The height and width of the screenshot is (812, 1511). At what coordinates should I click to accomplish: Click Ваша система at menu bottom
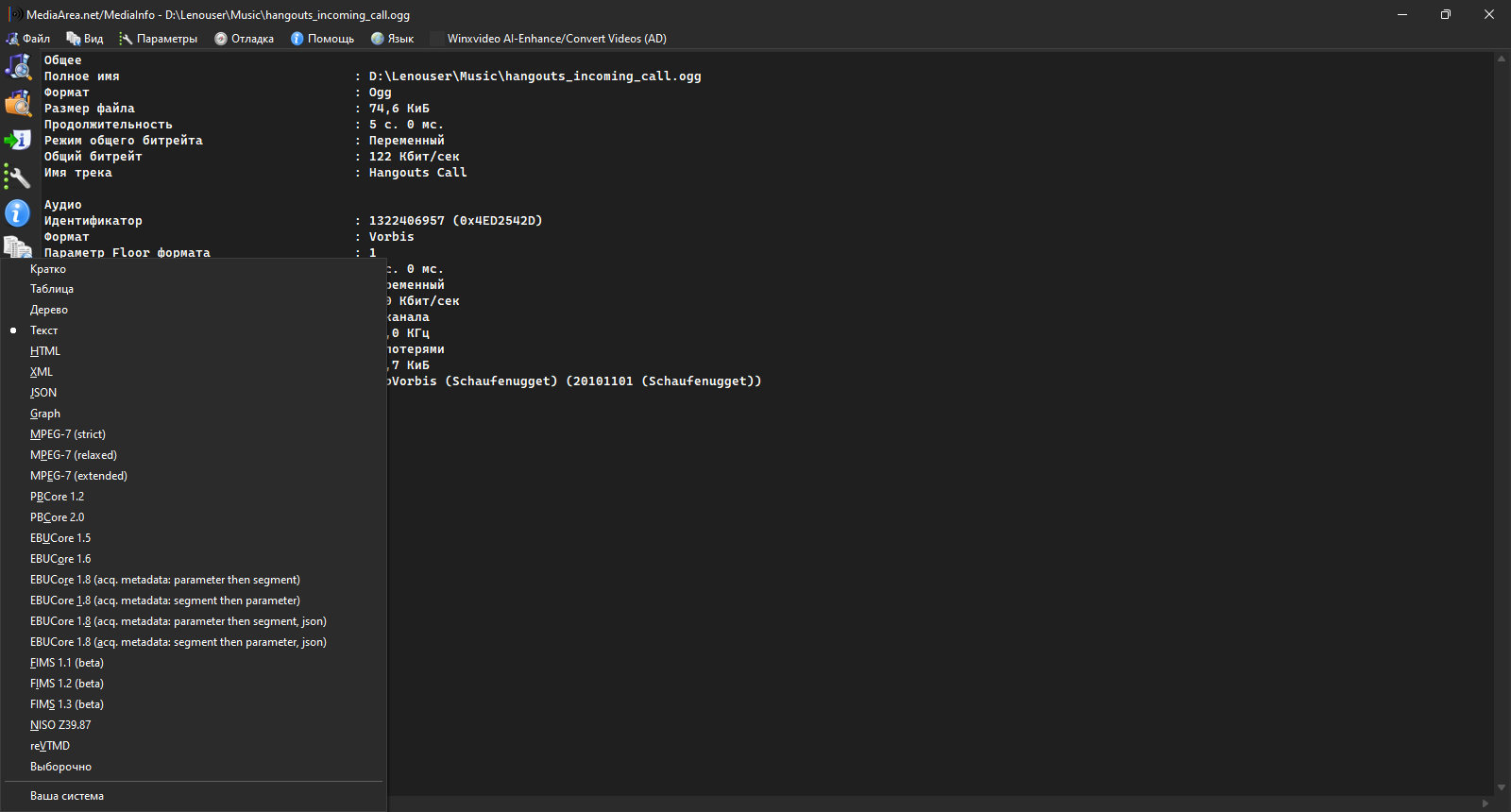point(66,796)
